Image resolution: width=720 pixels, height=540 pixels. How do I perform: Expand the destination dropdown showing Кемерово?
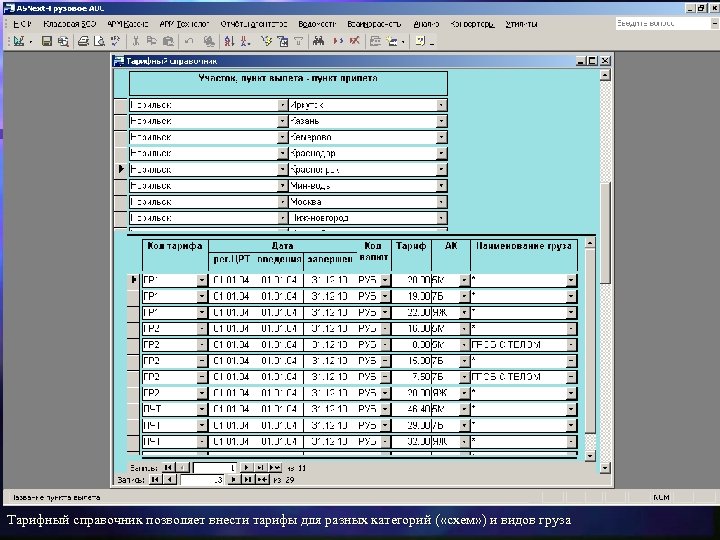click(441, 137)
